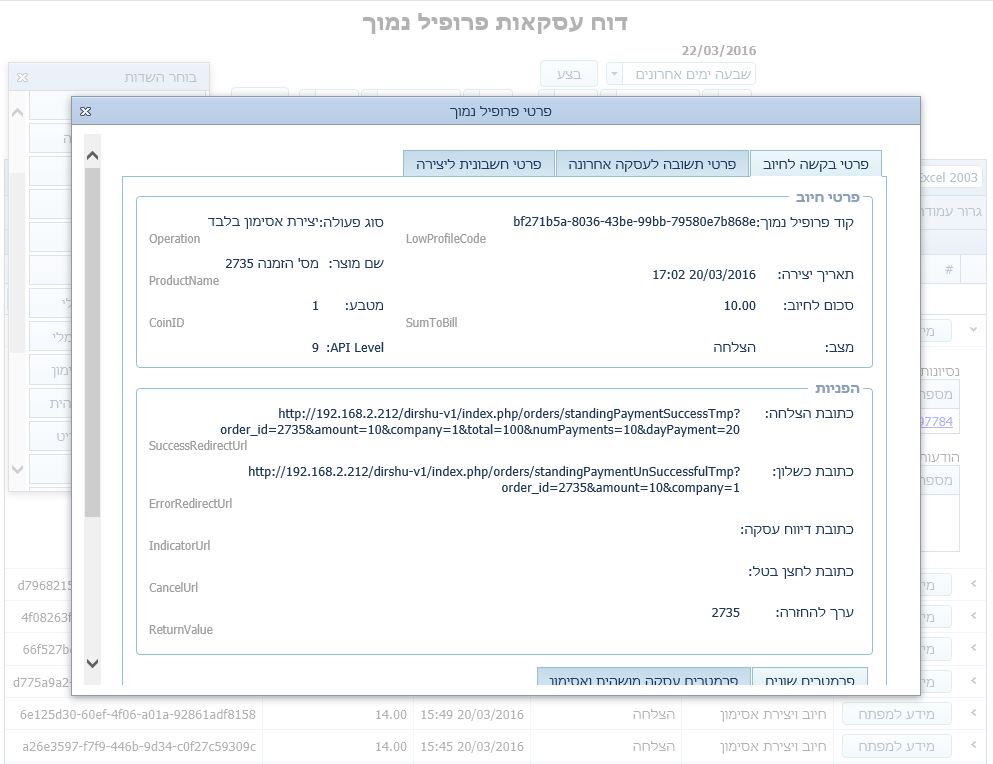Click the Excel 2003 export button
Screen dimensions: 993x764
click(x=951, y=177)
